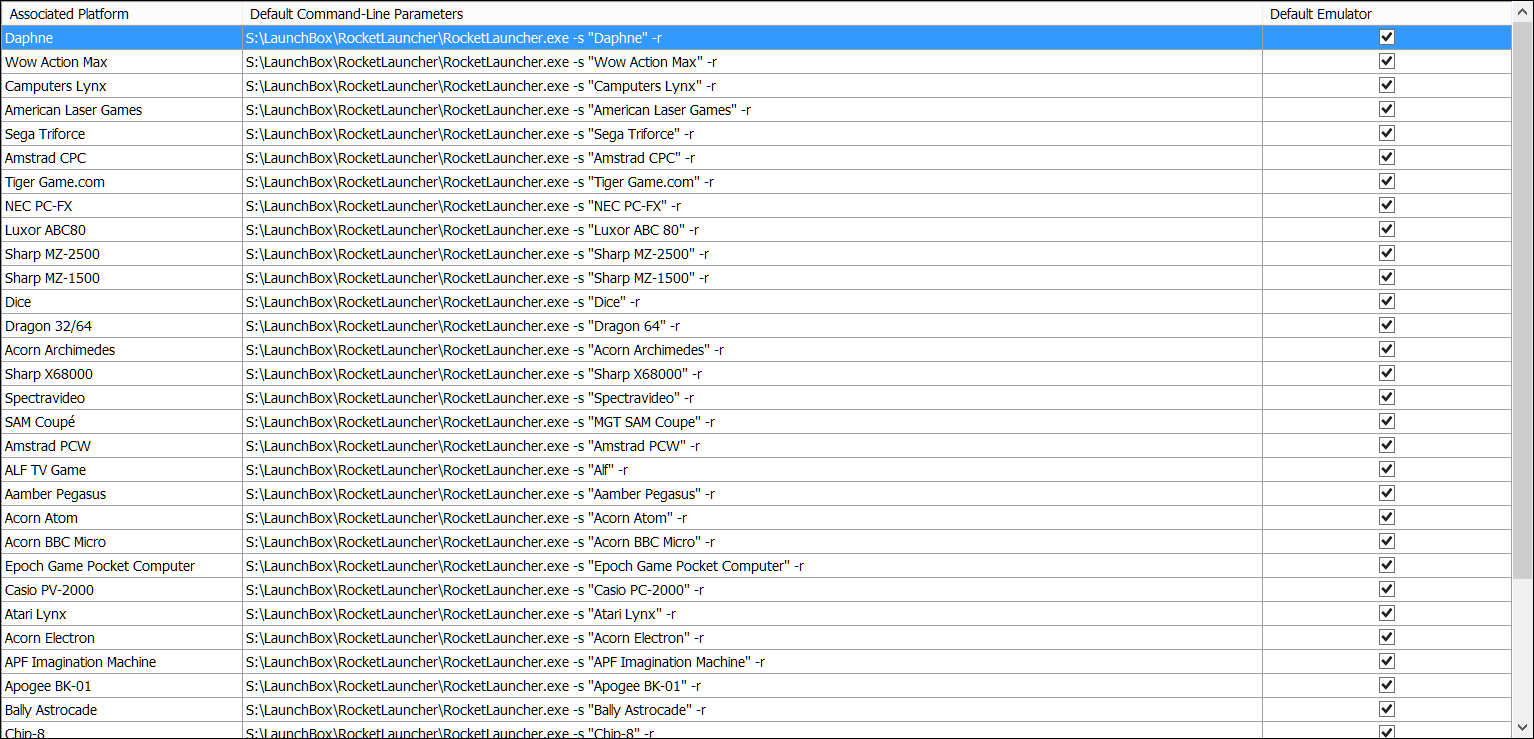Select the Luxor ABC80 platform cell
1534x739 pixels.
(121, 230)
